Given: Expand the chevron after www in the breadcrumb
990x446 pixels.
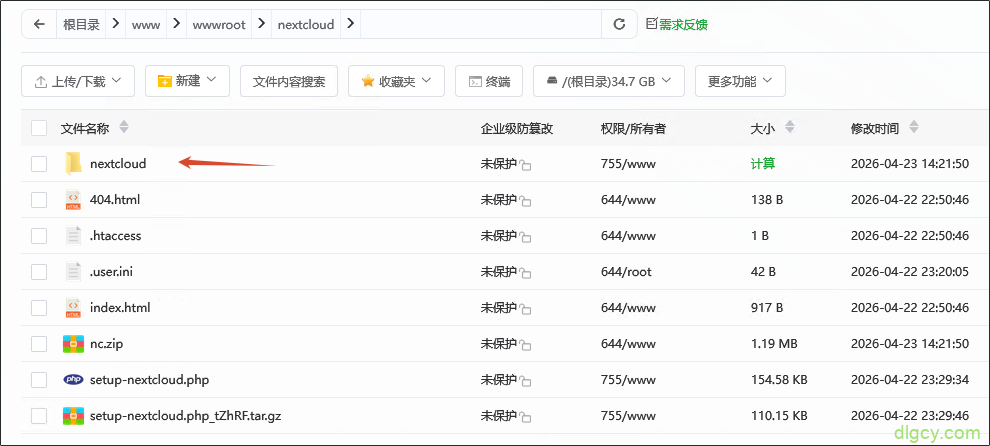Looking at the screenshot, I should click(x=177, y=25).
